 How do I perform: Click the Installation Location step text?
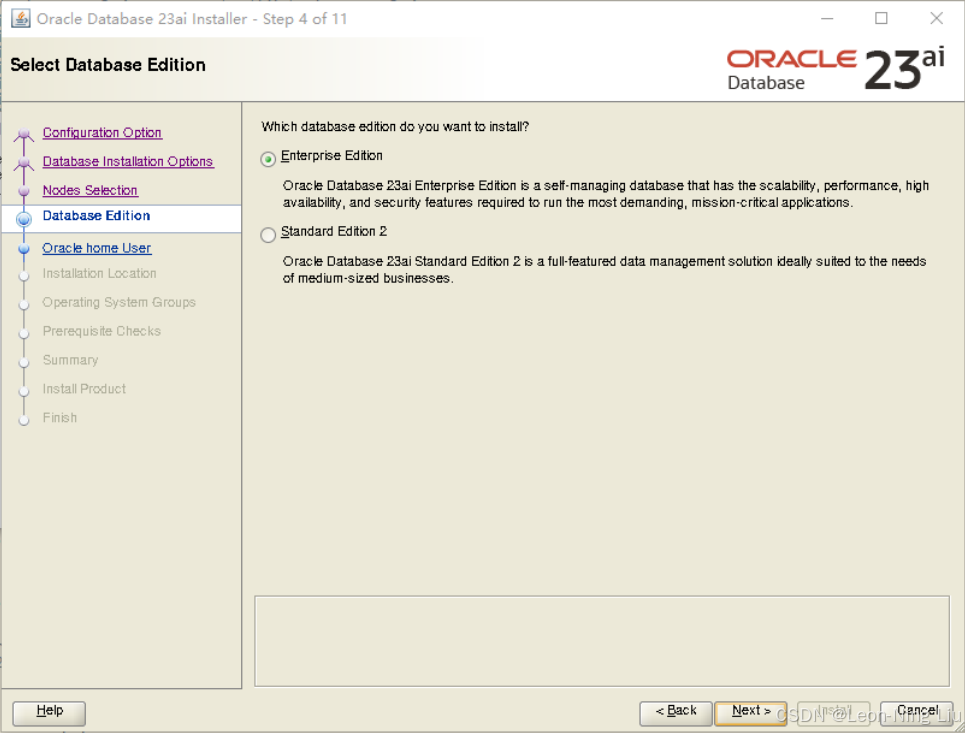(99, 273)
